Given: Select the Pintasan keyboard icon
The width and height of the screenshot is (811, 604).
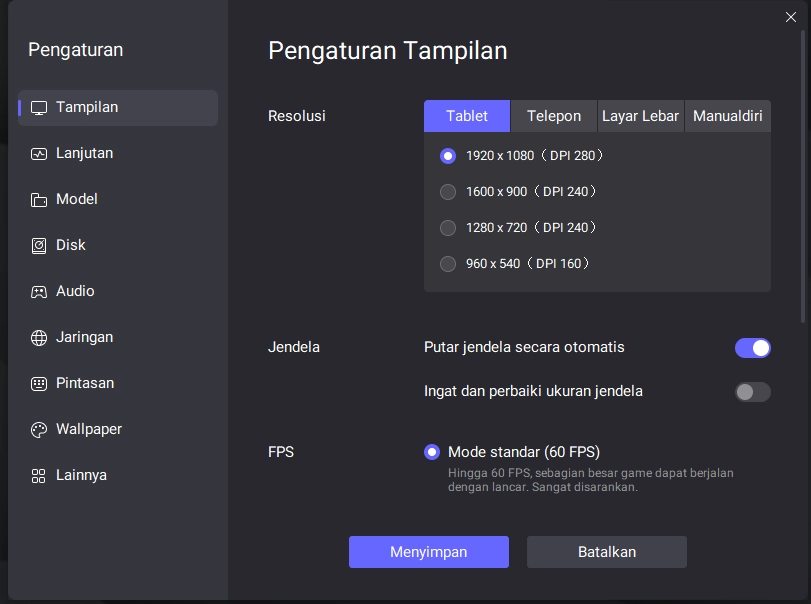Looking at the screenshot, I should (39, 384).
